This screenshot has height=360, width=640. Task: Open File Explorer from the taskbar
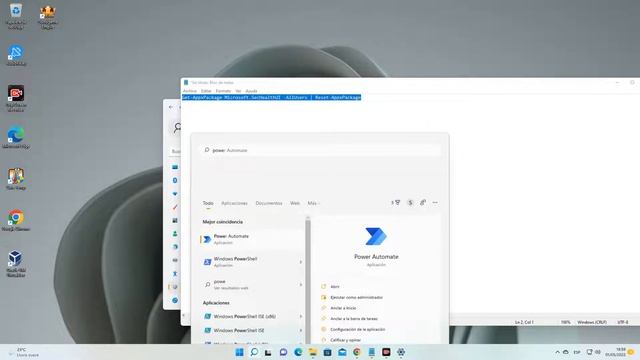[x=313, y=352]
